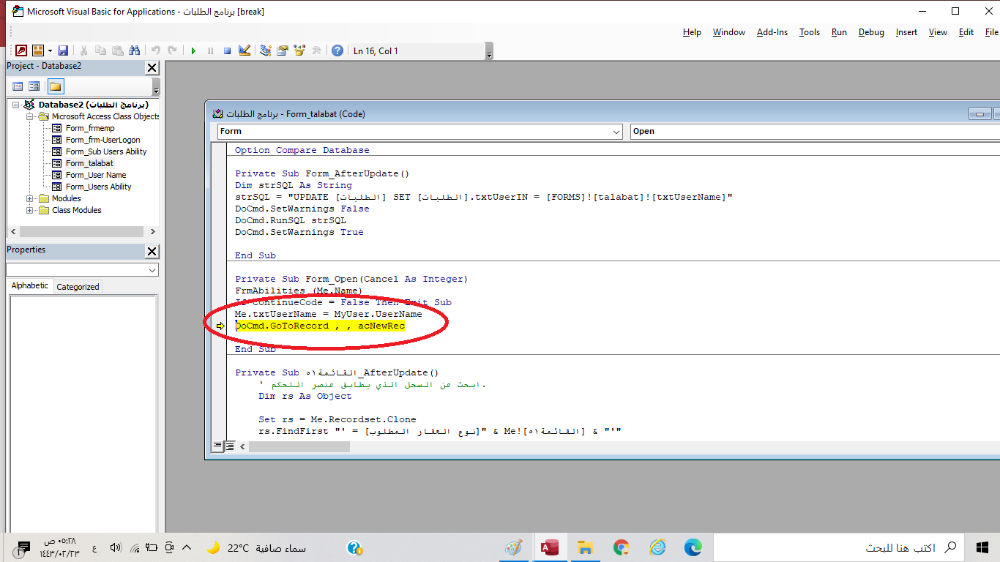
Task: Click the Copy toolbar icon
Action: click(x=101, y=50)
